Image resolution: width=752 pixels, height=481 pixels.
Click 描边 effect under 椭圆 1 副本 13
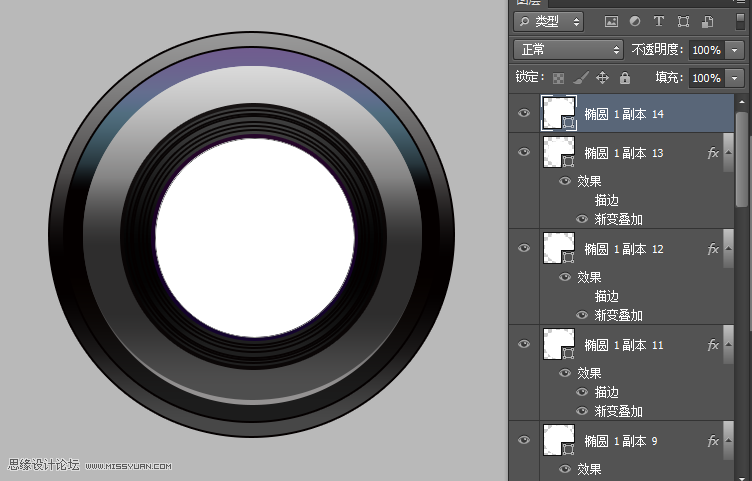[x=607, y=200]
